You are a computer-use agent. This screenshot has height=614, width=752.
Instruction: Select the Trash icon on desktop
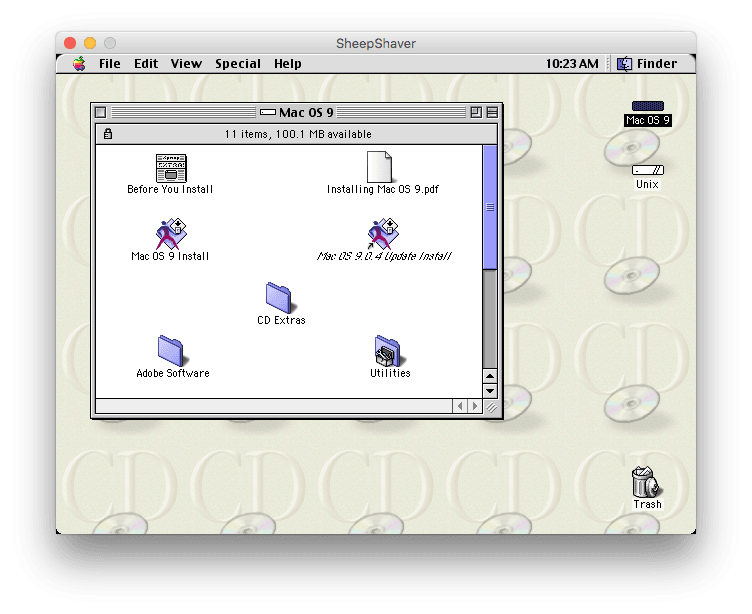(x=646, y=482)
